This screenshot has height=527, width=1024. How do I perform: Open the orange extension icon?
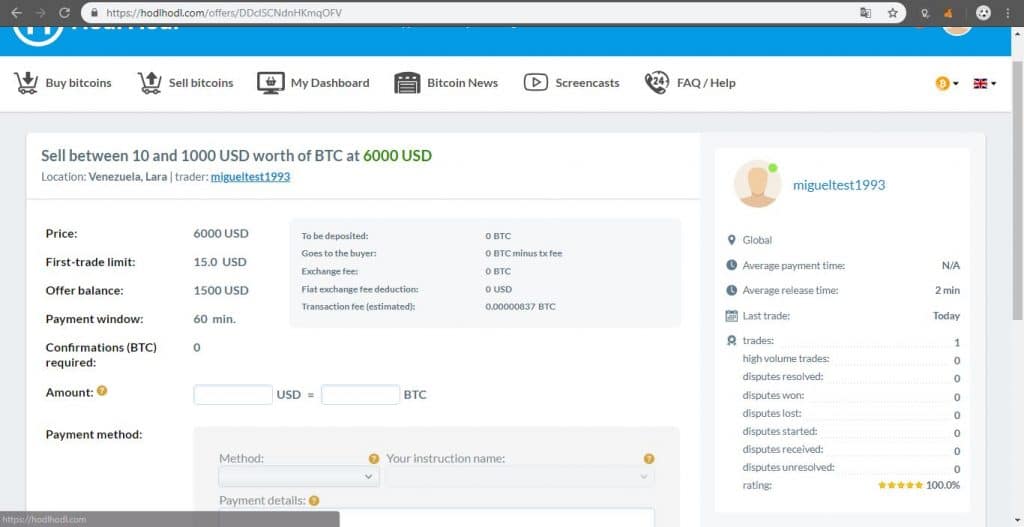click(x=948, y=13)
